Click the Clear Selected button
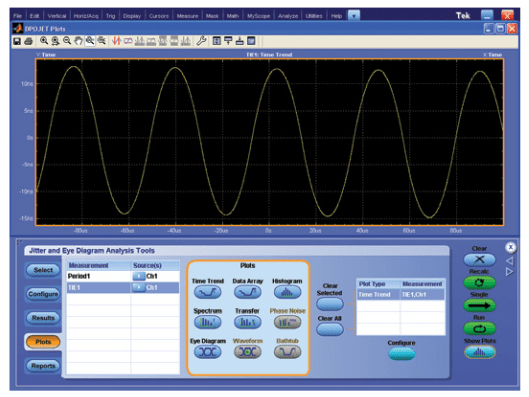529x397 pixels. point(330,304)
